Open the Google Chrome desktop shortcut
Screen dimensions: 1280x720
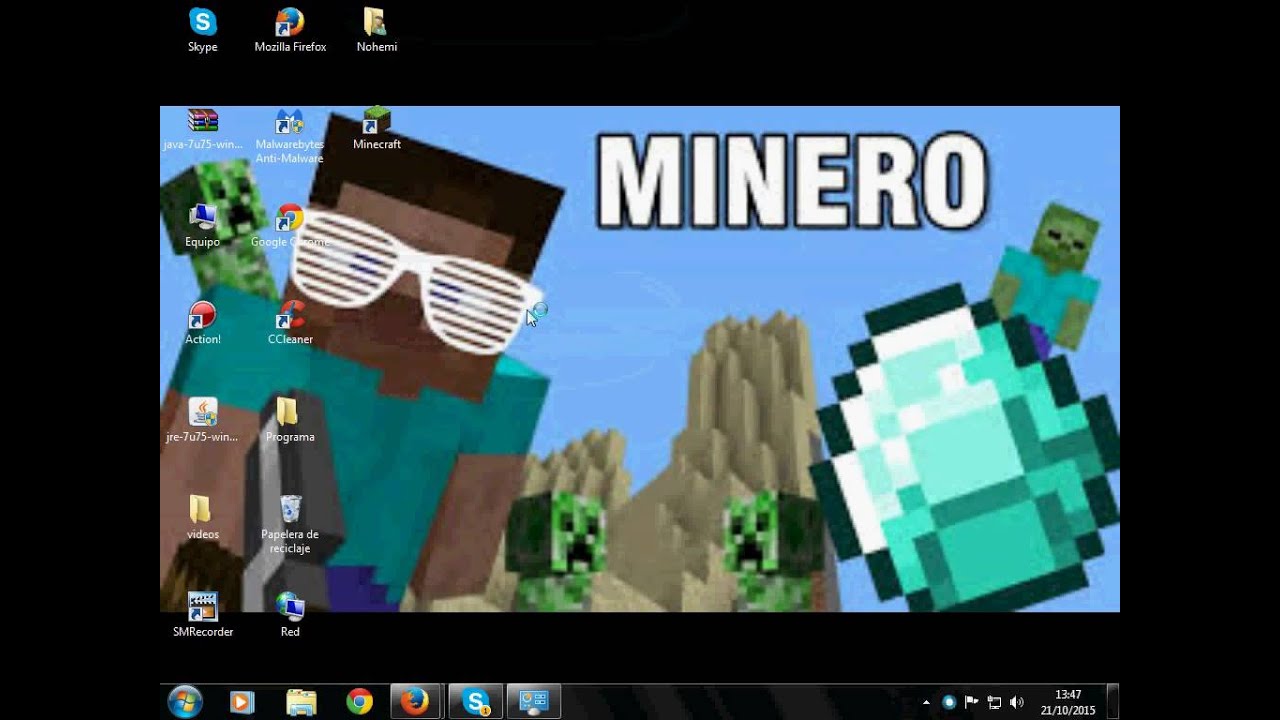click(290, 226)
